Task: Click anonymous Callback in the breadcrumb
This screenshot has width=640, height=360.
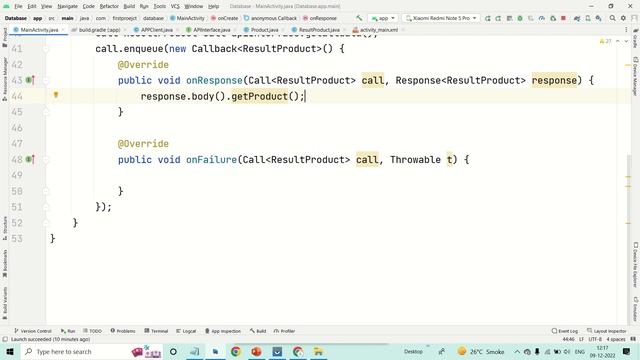Action: pyautogui.click(x=270, y=18)
